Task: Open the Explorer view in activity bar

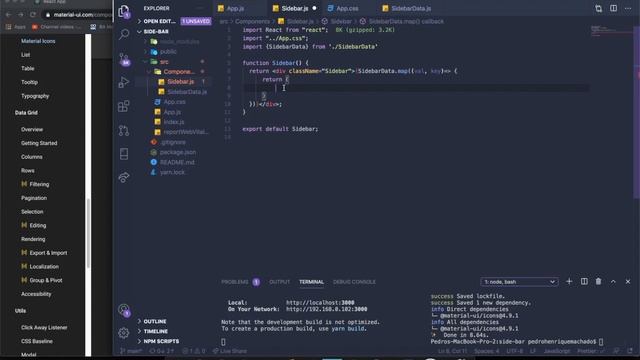Action: pyautogui.click(x=124, y=11)
